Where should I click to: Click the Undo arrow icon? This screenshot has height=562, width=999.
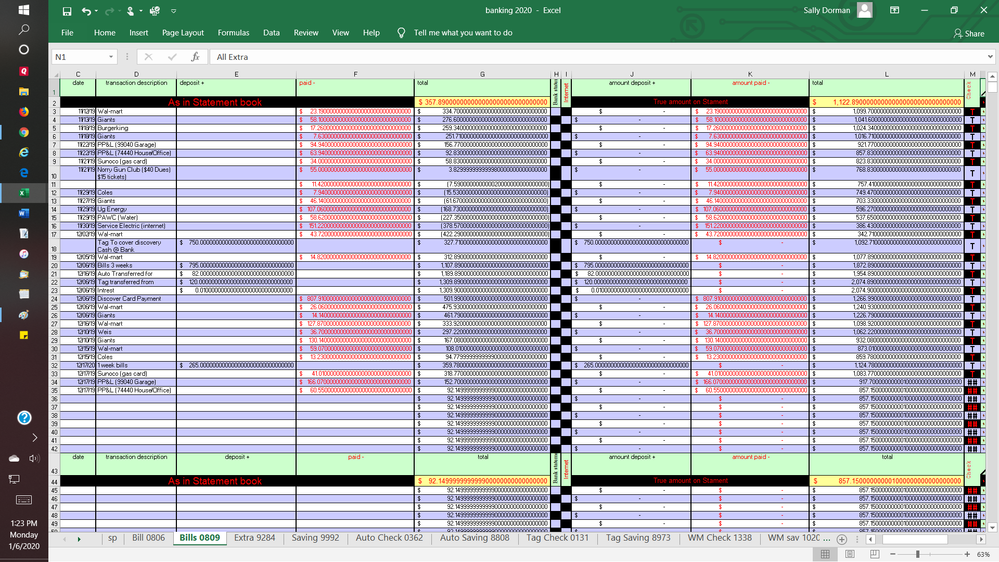tap(86, 11)
